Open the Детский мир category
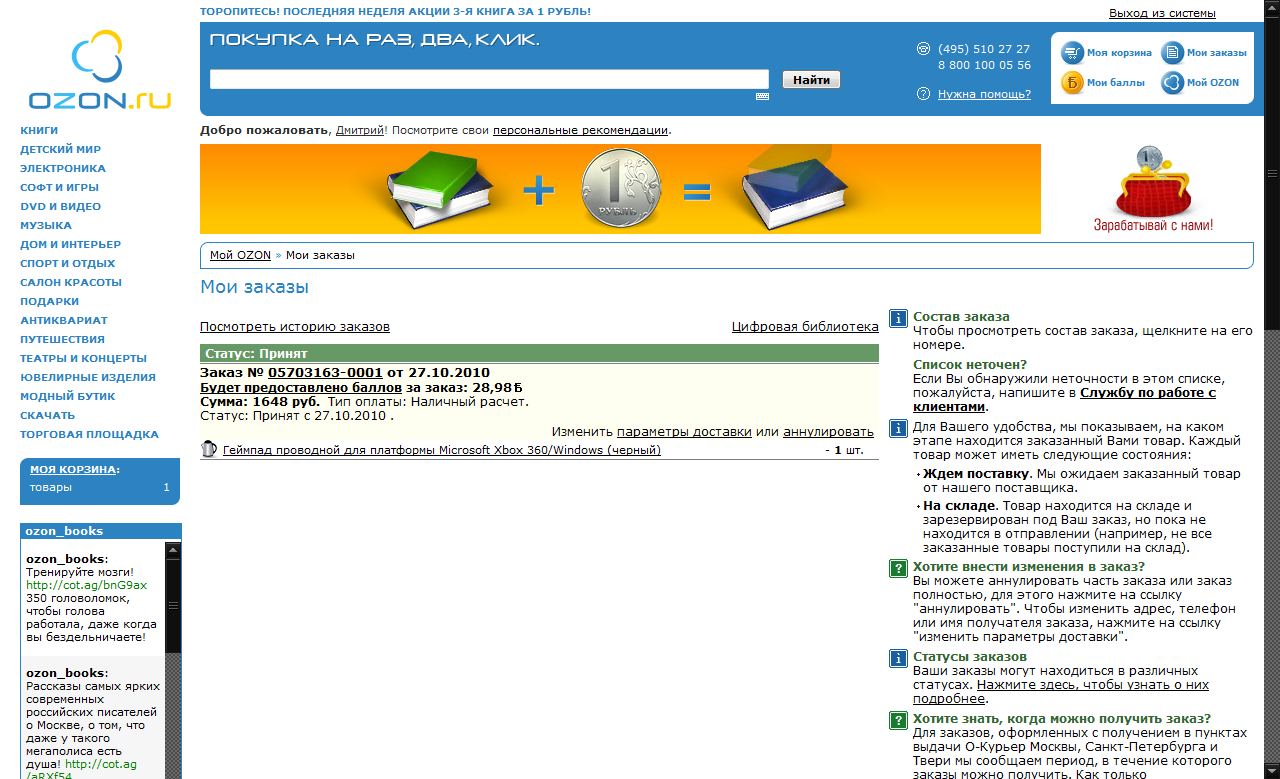This screenshot has height=779, width=1280. click(x=60, y=149)
